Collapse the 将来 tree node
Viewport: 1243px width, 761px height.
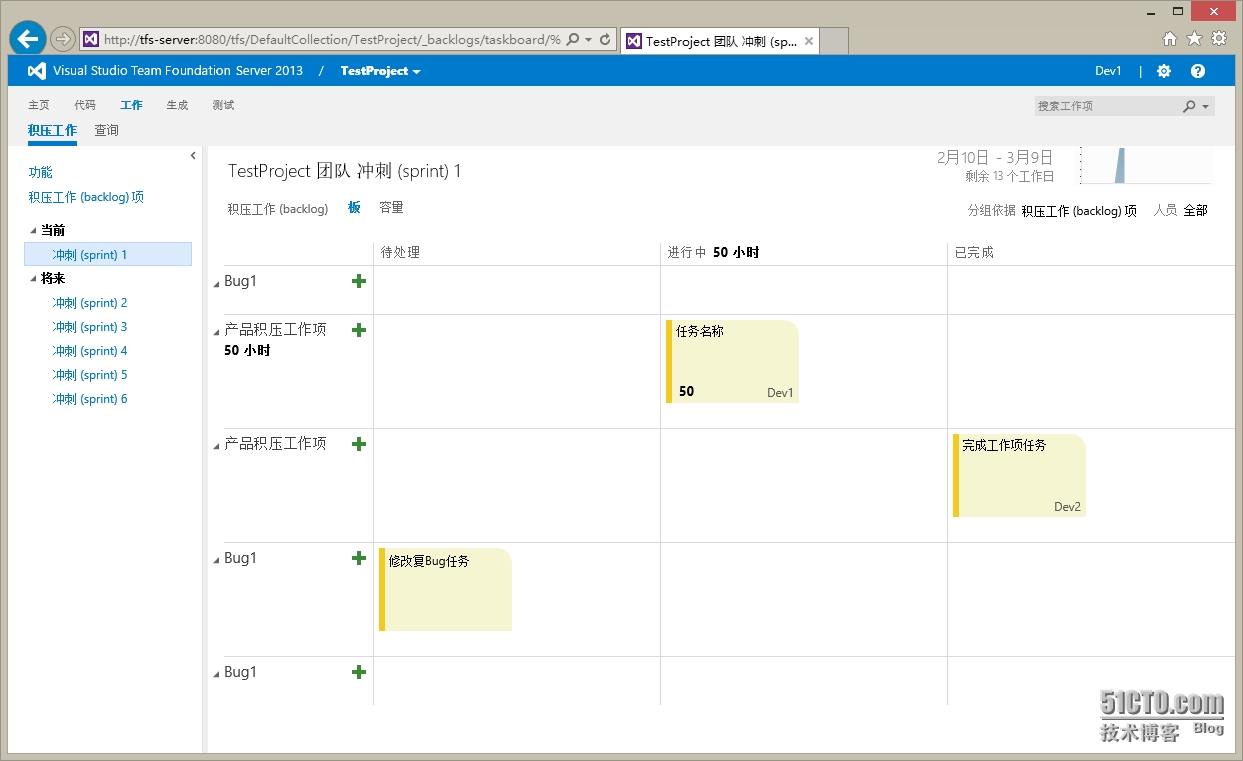[x=33, y=280]
